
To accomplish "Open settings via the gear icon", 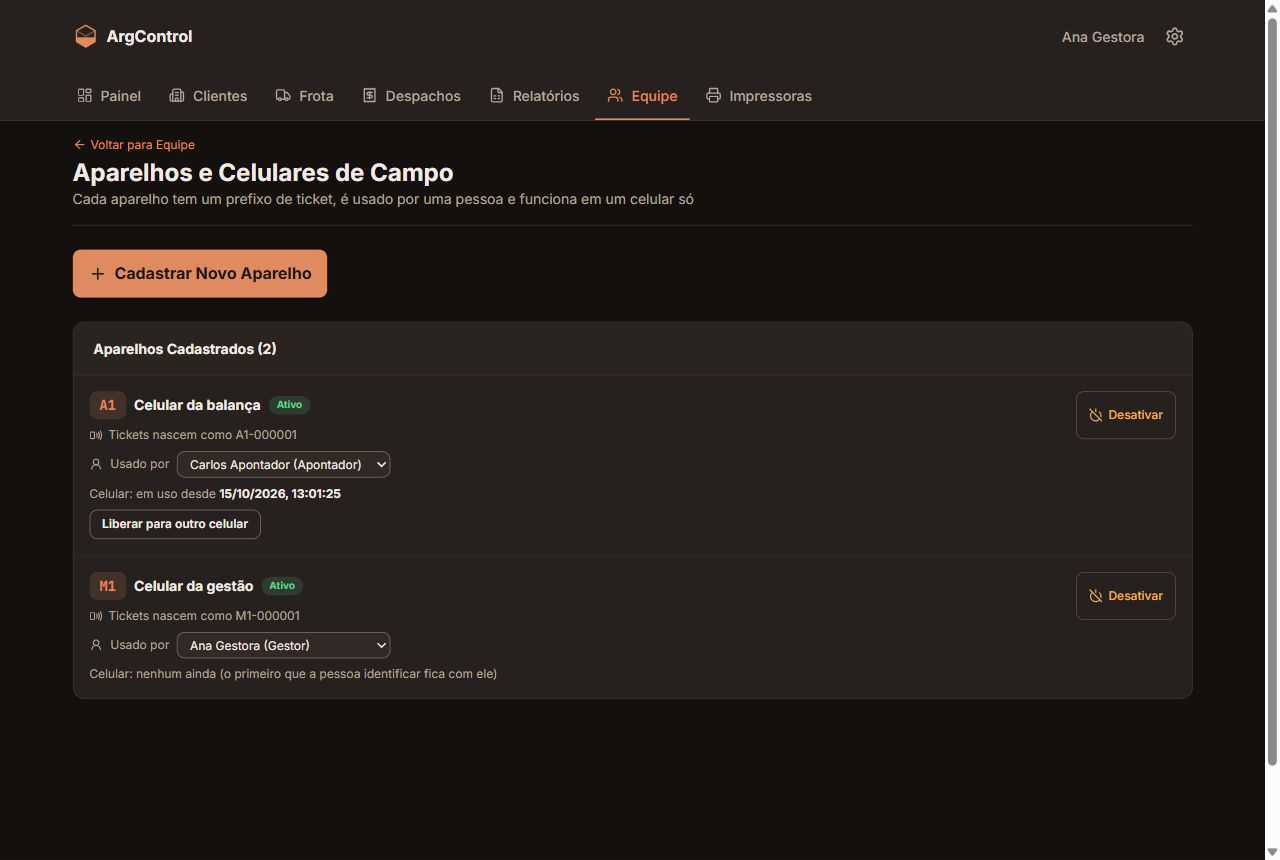I will (x=1175, y=37).
